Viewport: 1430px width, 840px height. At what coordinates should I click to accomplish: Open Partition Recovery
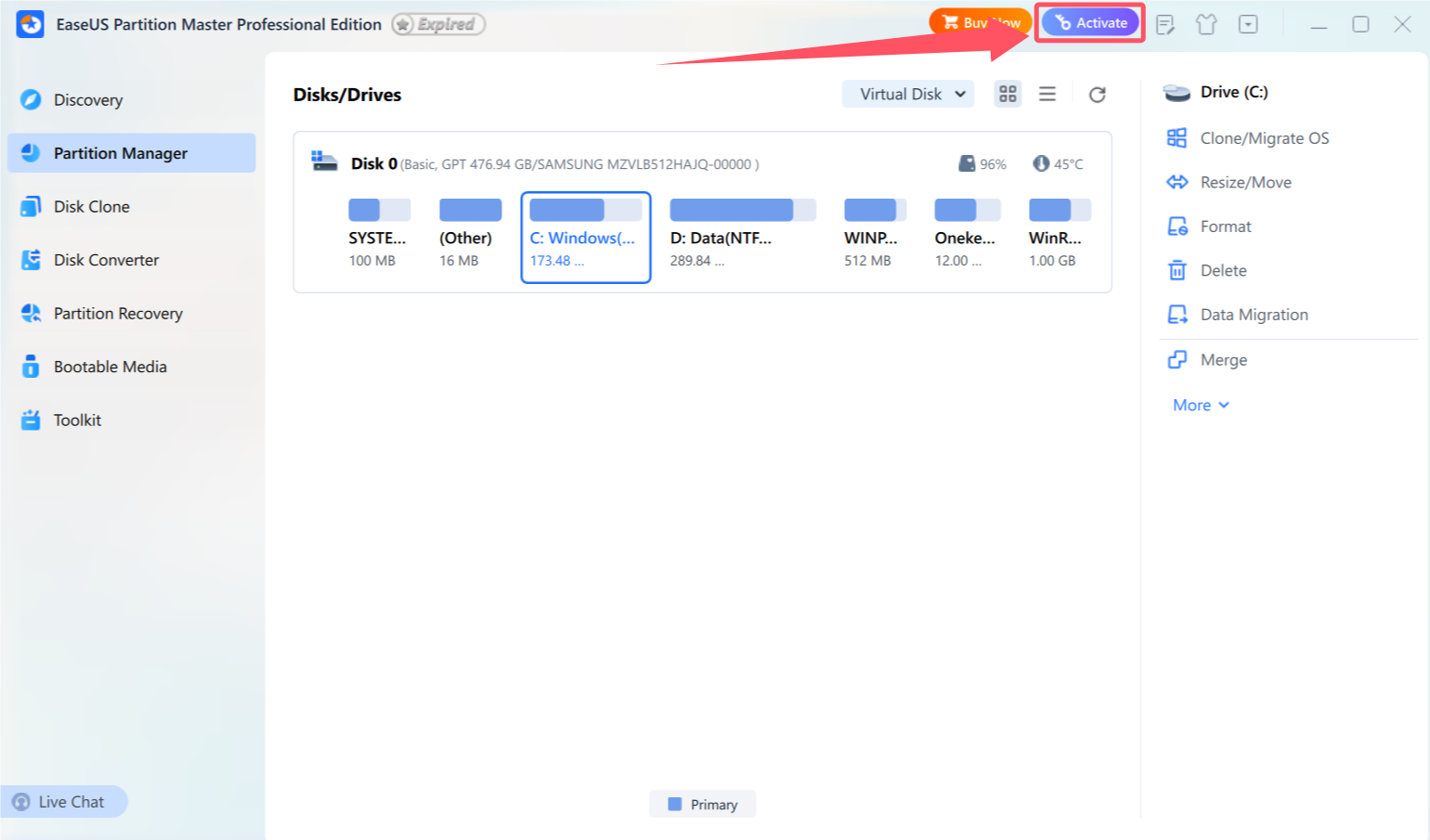[x=131, y=314]
